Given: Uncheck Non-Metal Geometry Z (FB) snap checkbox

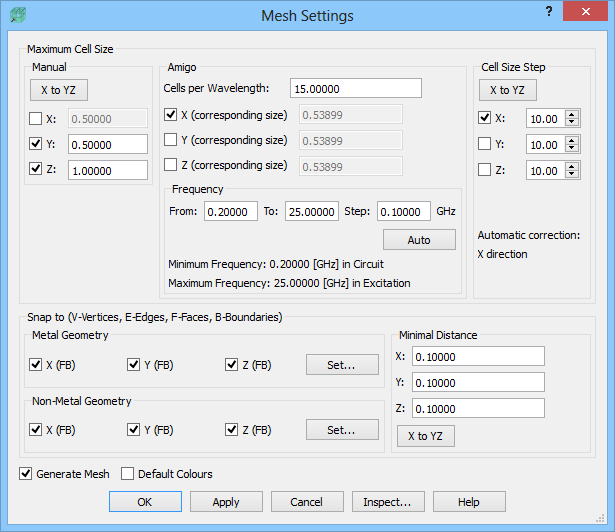Looking at the screenshot, I should (x=232, y=430).
